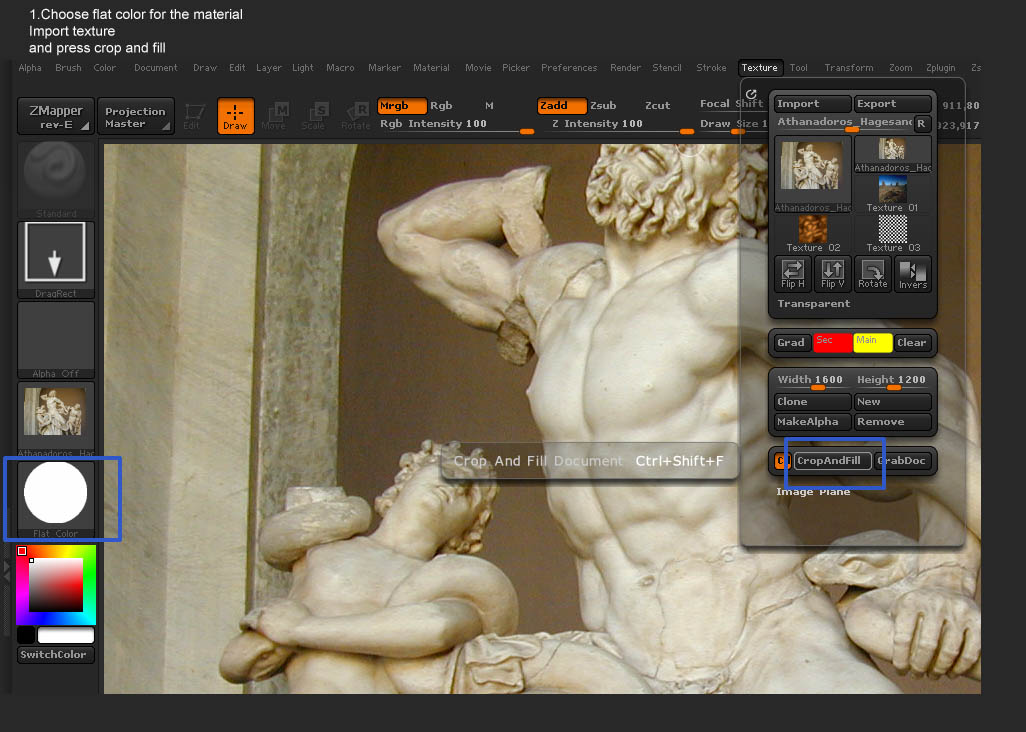Click the Export texture button

(893, 104)
